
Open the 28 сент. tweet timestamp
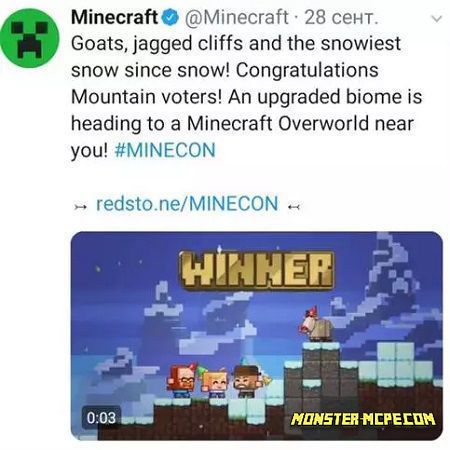point(341,17)
